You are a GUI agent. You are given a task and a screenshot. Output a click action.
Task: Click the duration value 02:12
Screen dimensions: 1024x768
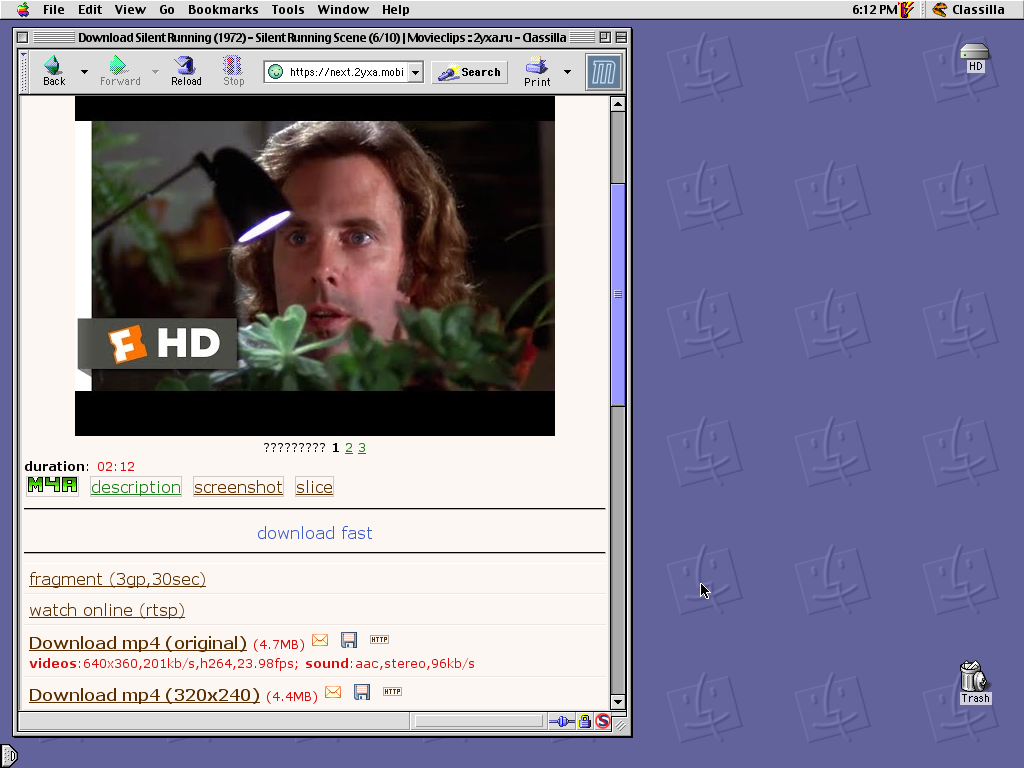point(116,467)
